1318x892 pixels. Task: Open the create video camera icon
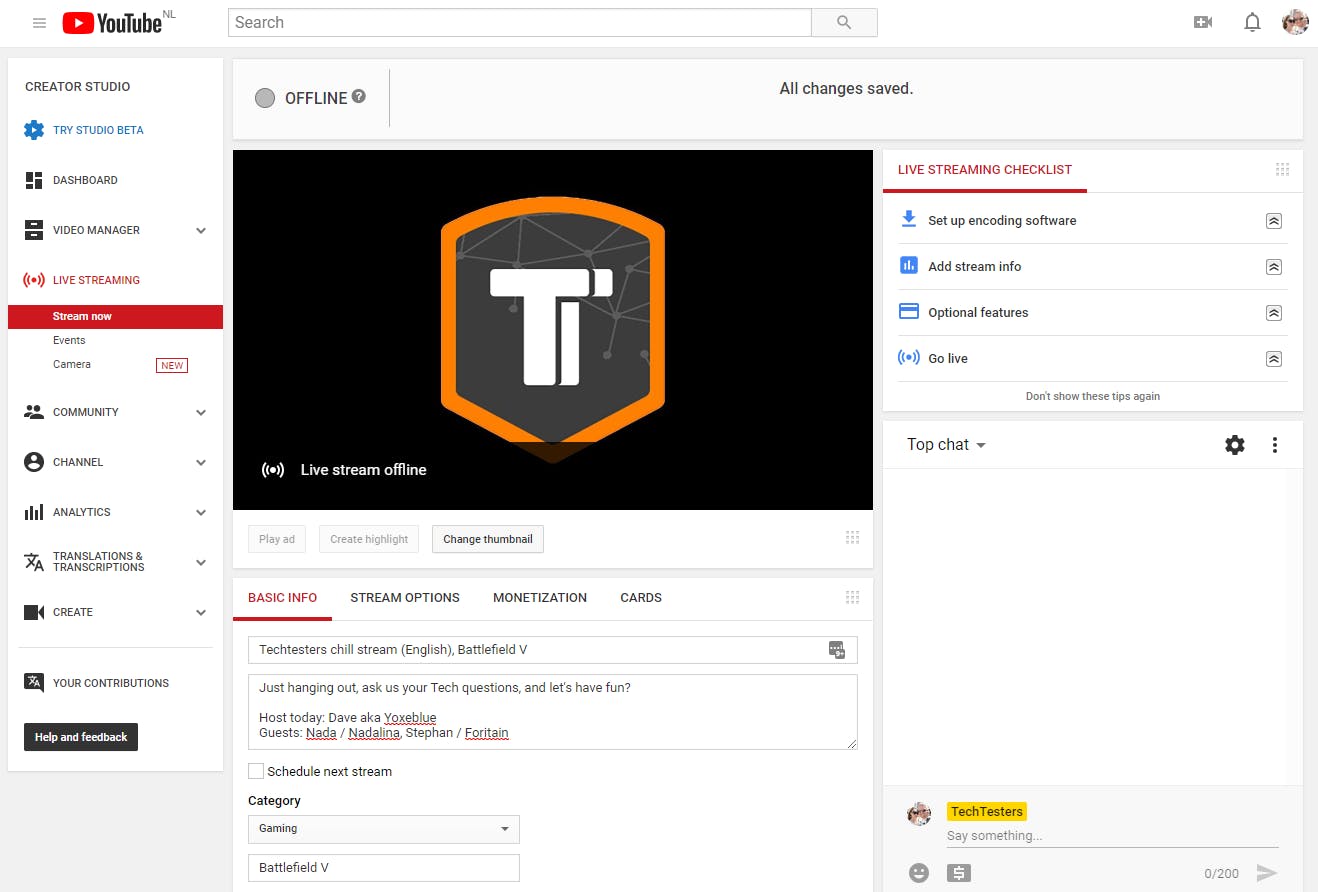(1203, 23)
